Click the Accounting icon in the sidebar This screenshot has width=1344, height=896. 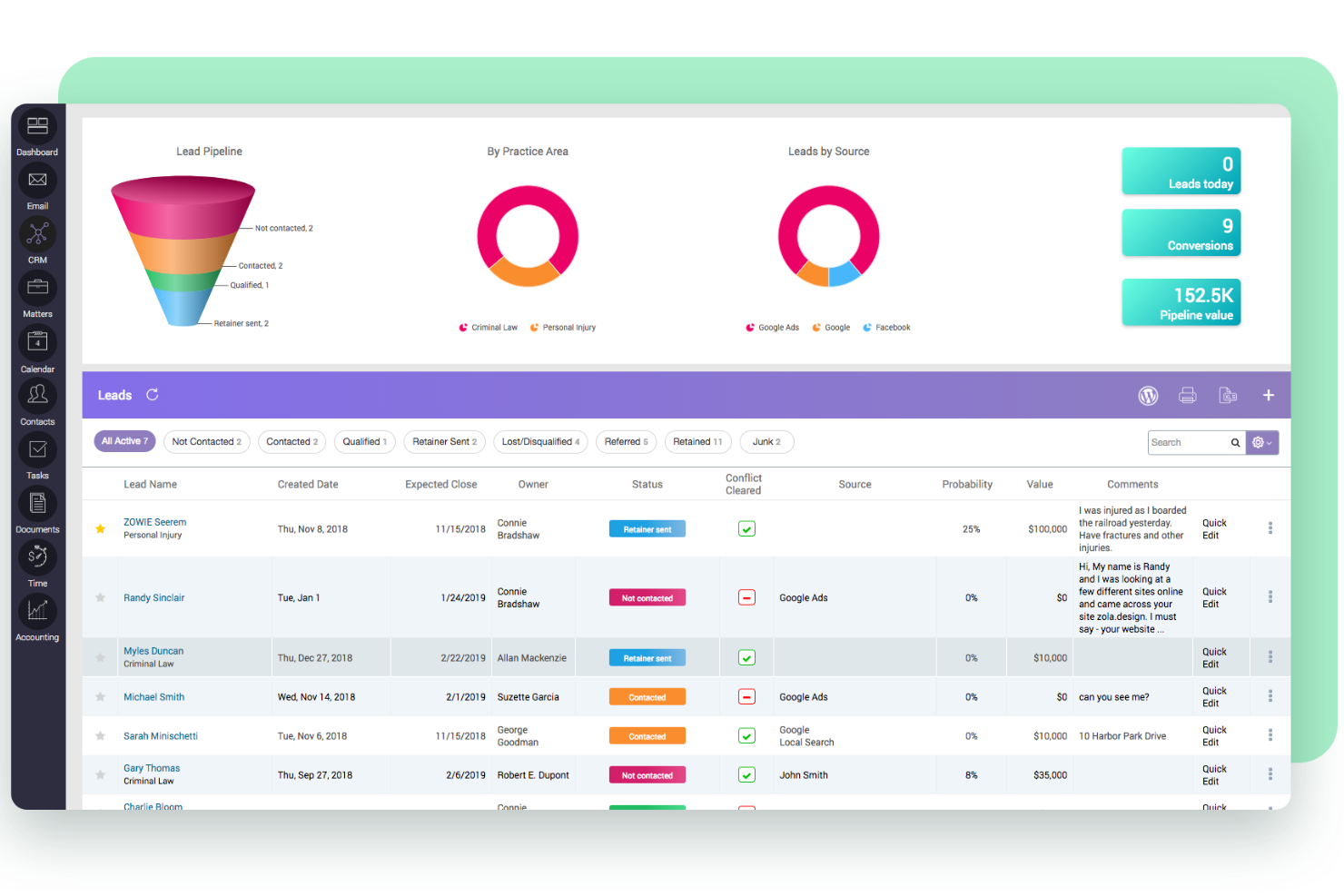pos(37,611)
